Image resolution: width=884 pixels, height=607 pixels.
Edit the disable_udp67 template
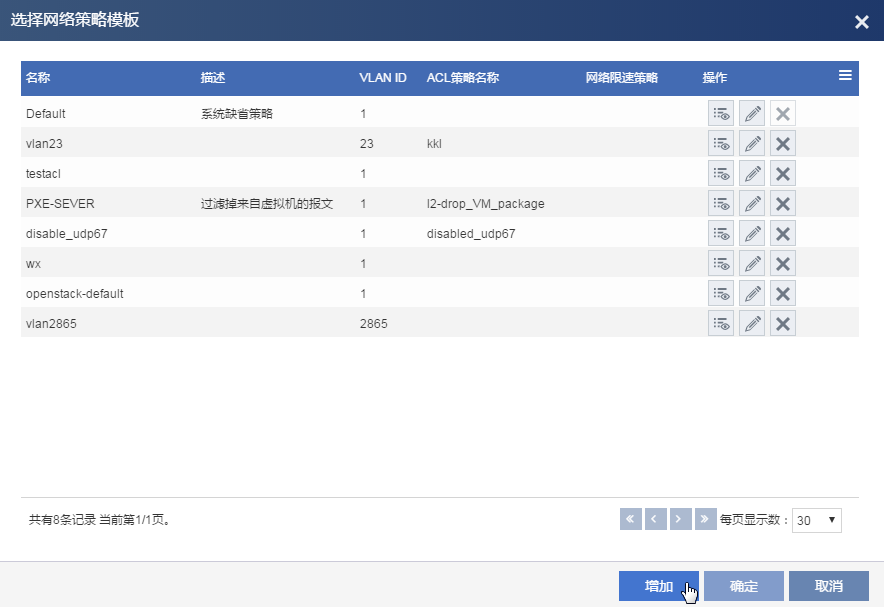(x=752, y=234)
